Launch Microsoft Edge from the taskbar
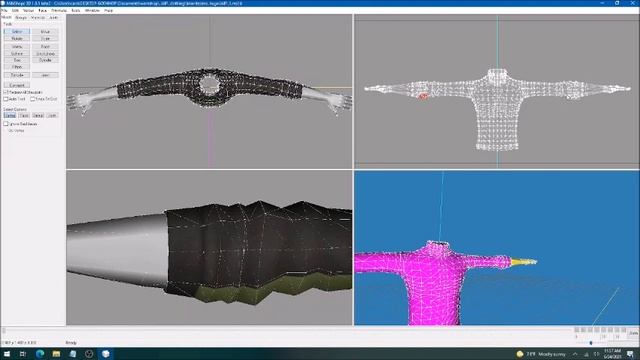 [x=40, y=354]
